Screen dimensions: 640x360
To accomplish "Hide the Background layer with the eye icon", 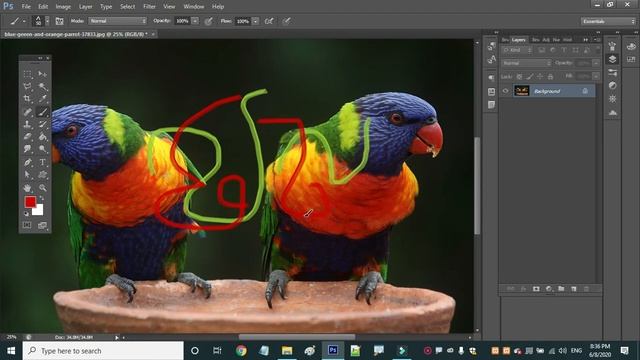I will tap(505, 91).
